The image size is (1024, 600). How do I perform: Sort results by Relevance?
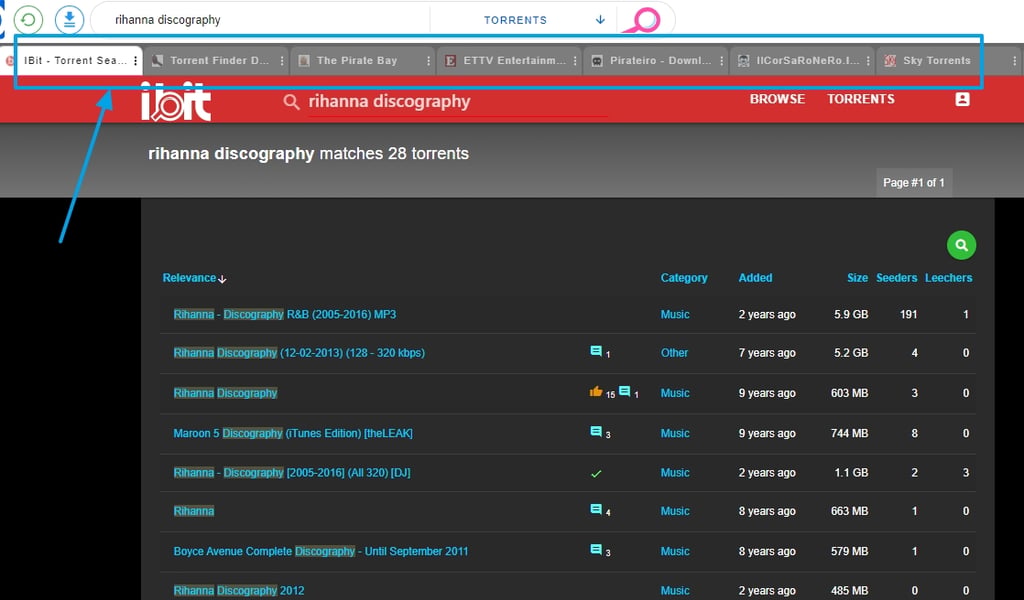click(194, 278)
